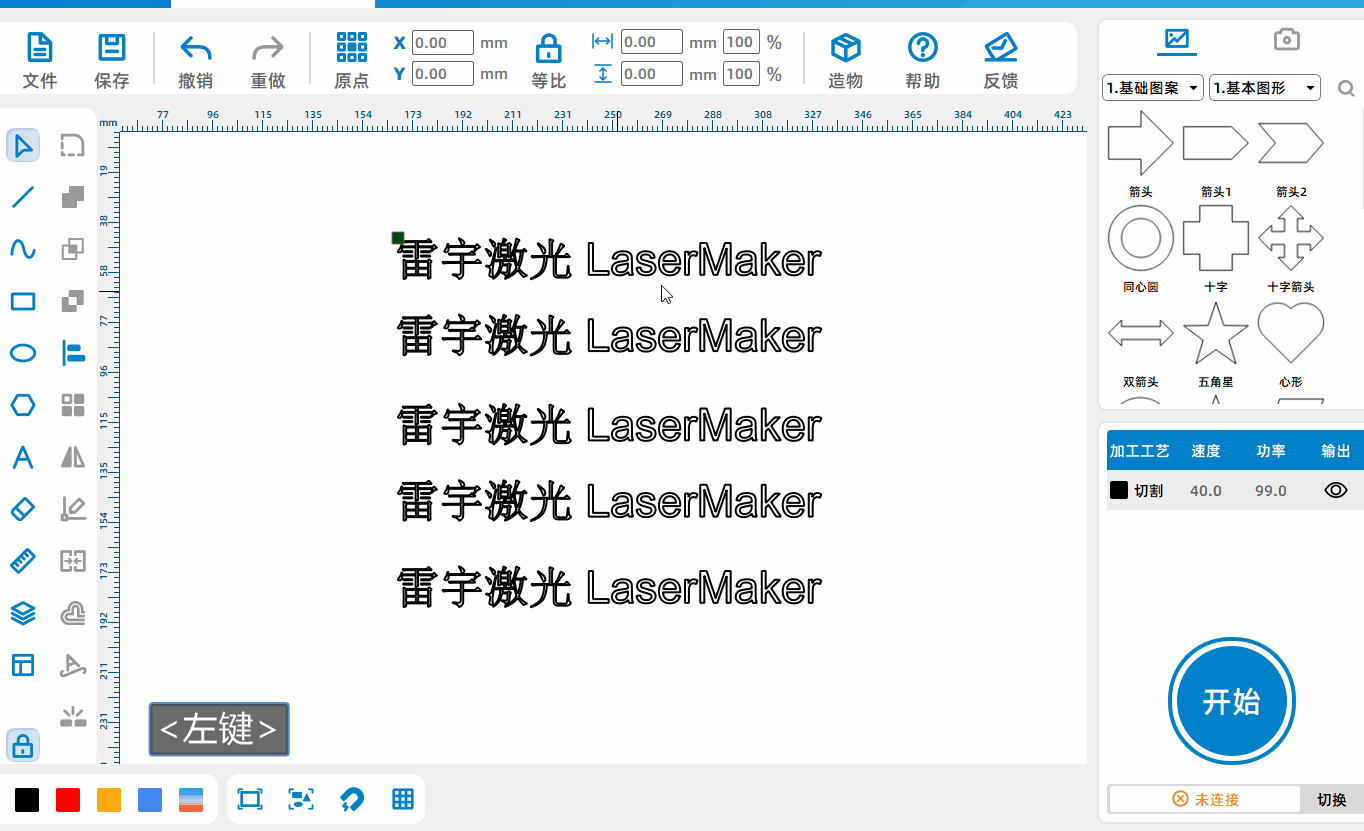Select the gradient multi-color swatch
Screen dimensions: 1364x831
click(191, 799)
